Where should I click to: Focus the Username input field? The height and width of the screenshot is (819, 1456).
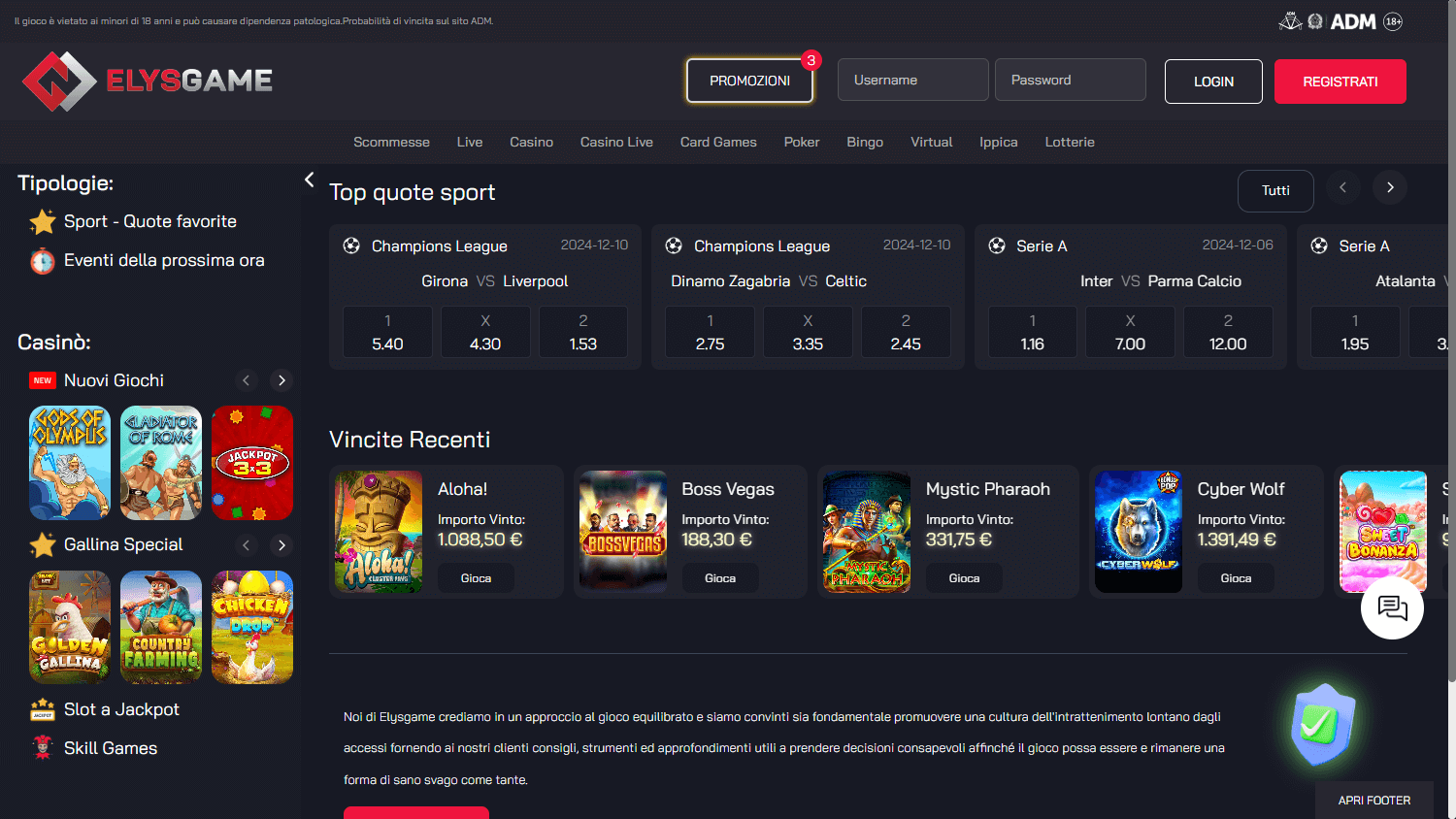(x=913, y=80)
